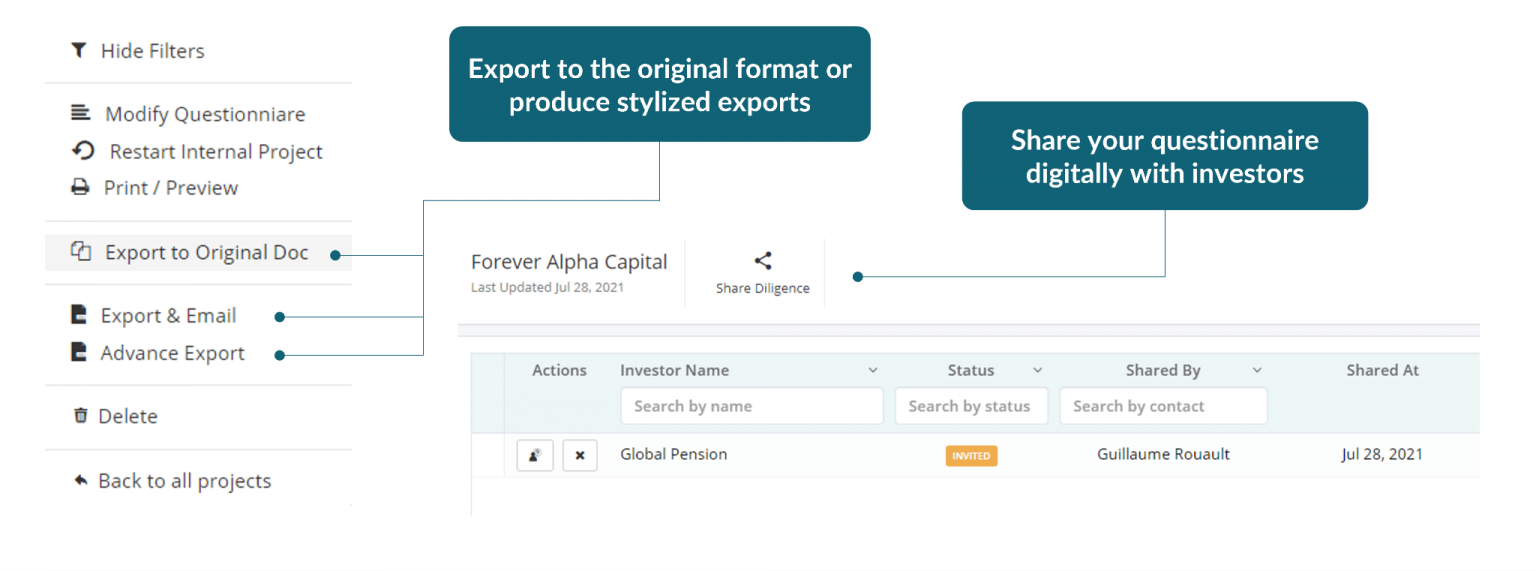Click into Search by contact box
The height and width of the screenshot is (571, 1536).
tap(1162, 406)
